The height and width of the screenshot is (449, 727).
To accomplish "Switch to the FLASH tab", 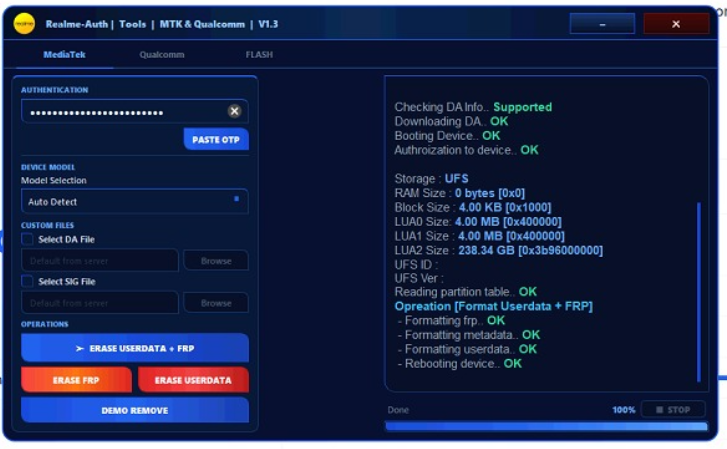I will 259,55.
